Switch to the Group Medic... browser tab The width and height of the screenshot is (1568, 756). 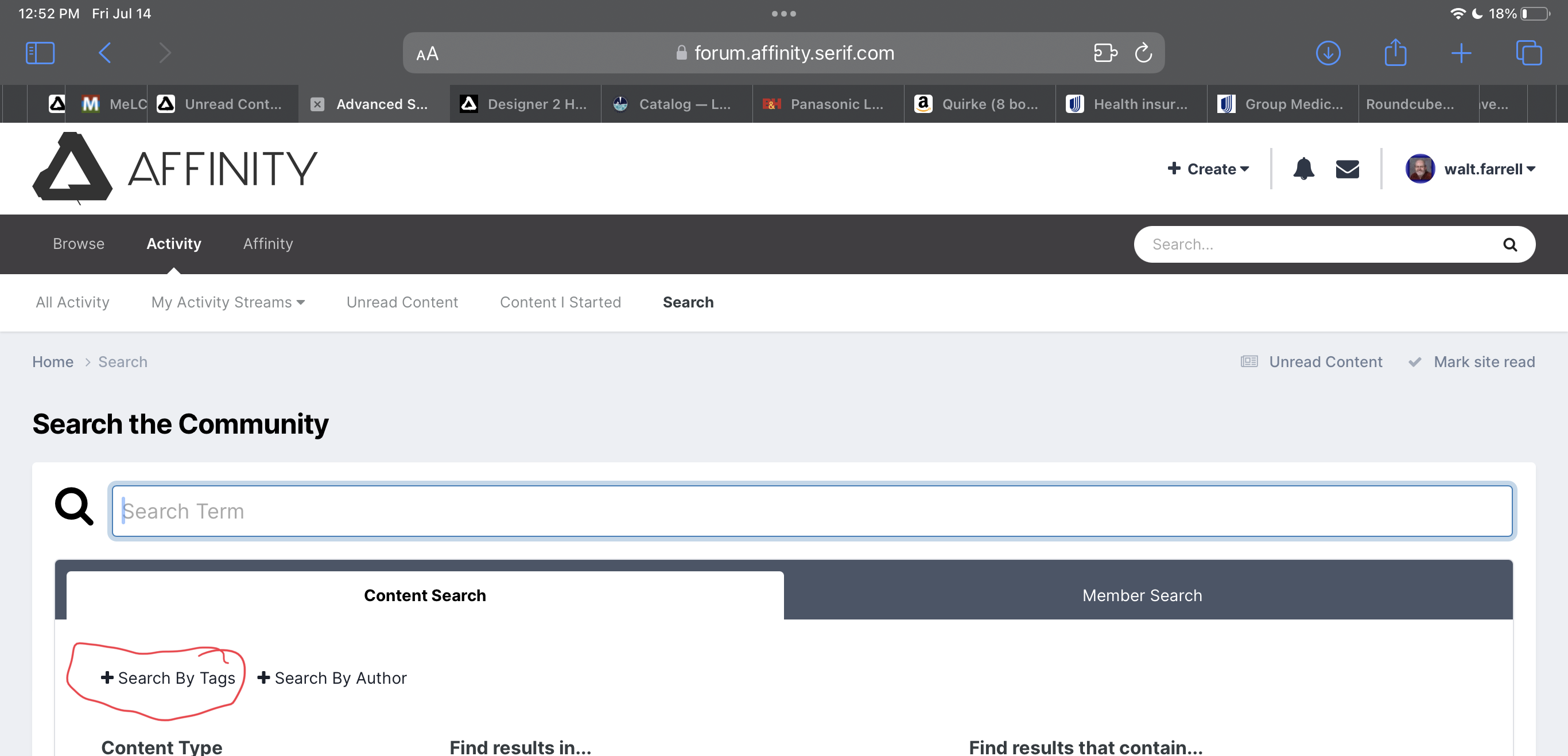(1283, 104)
